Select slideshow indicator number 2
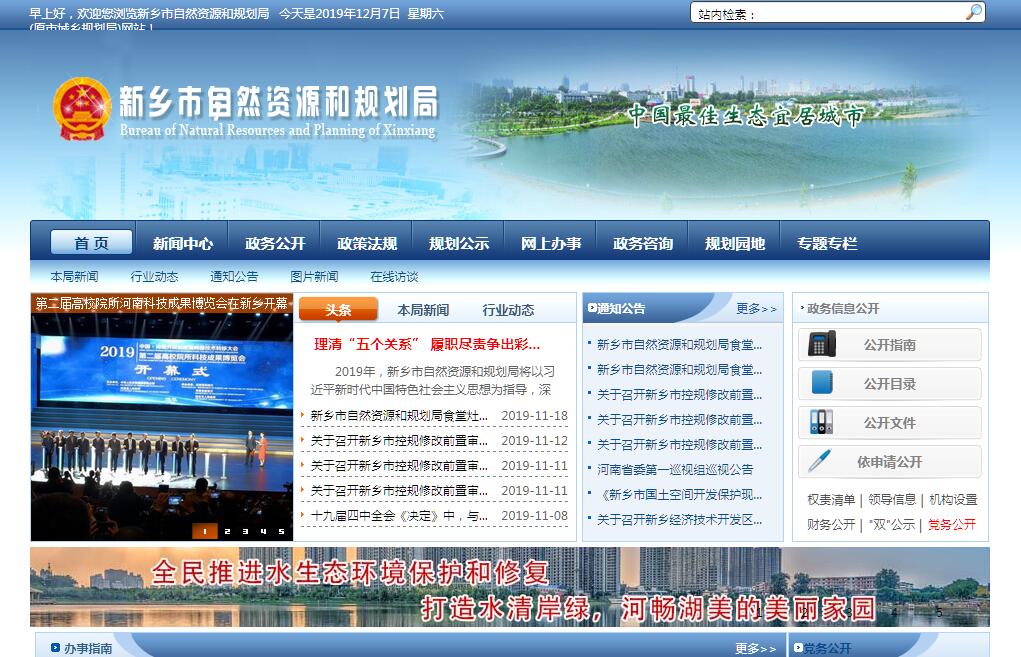This screenshot has width=1021, height=657. (x=226, y=532)
